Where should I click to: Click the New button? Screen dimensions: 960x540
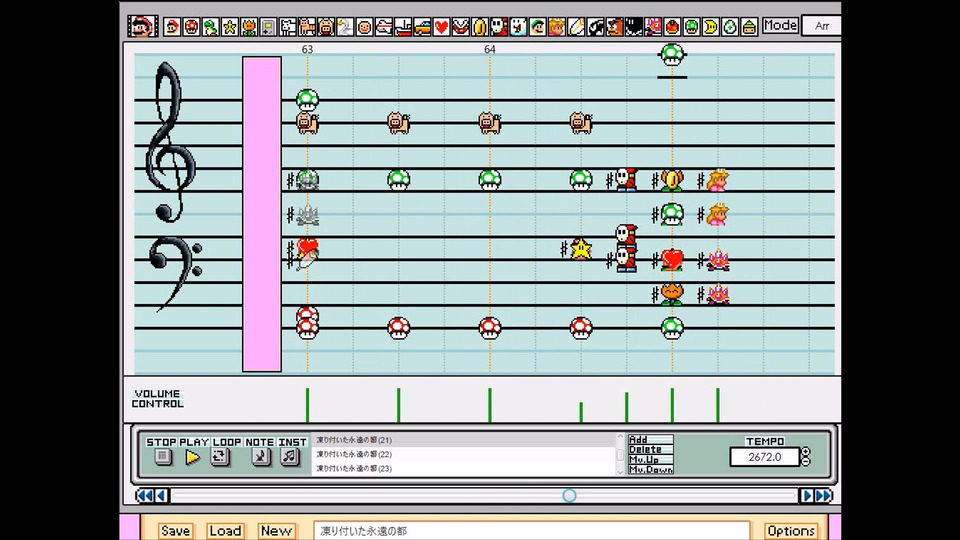276,531
